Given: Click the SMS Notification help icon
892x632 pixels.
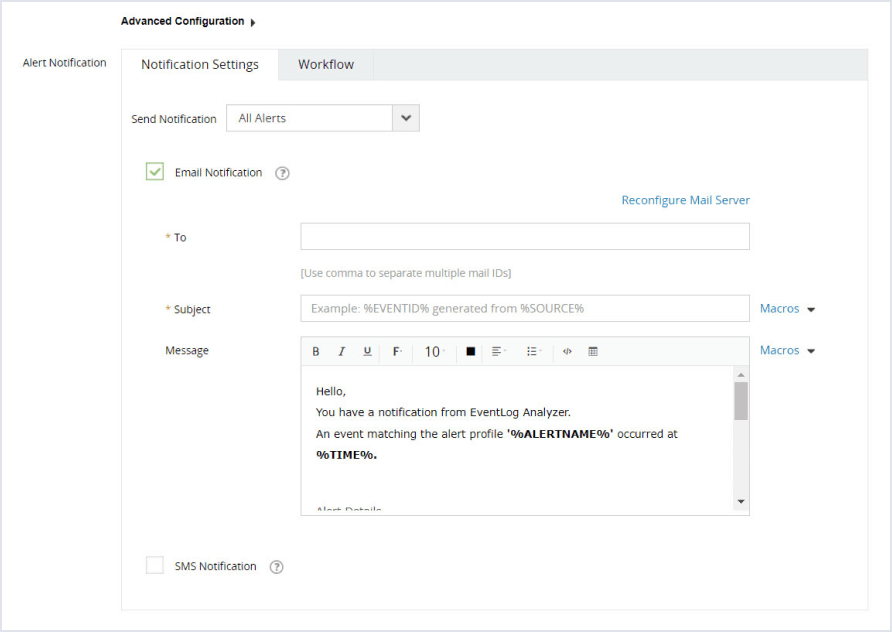Looking at the screenshot, I should (x=277, y=567).
